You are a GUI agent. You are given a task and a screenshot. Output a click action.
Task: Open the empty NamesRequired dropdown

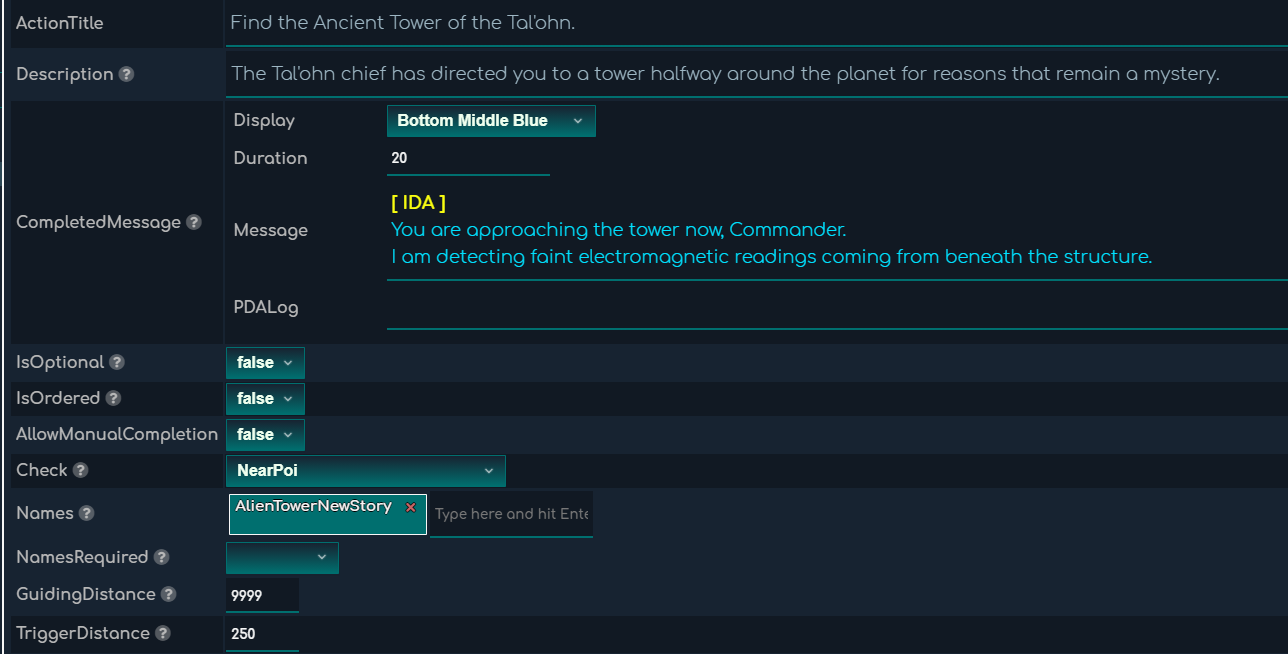(x=282, y=558)
